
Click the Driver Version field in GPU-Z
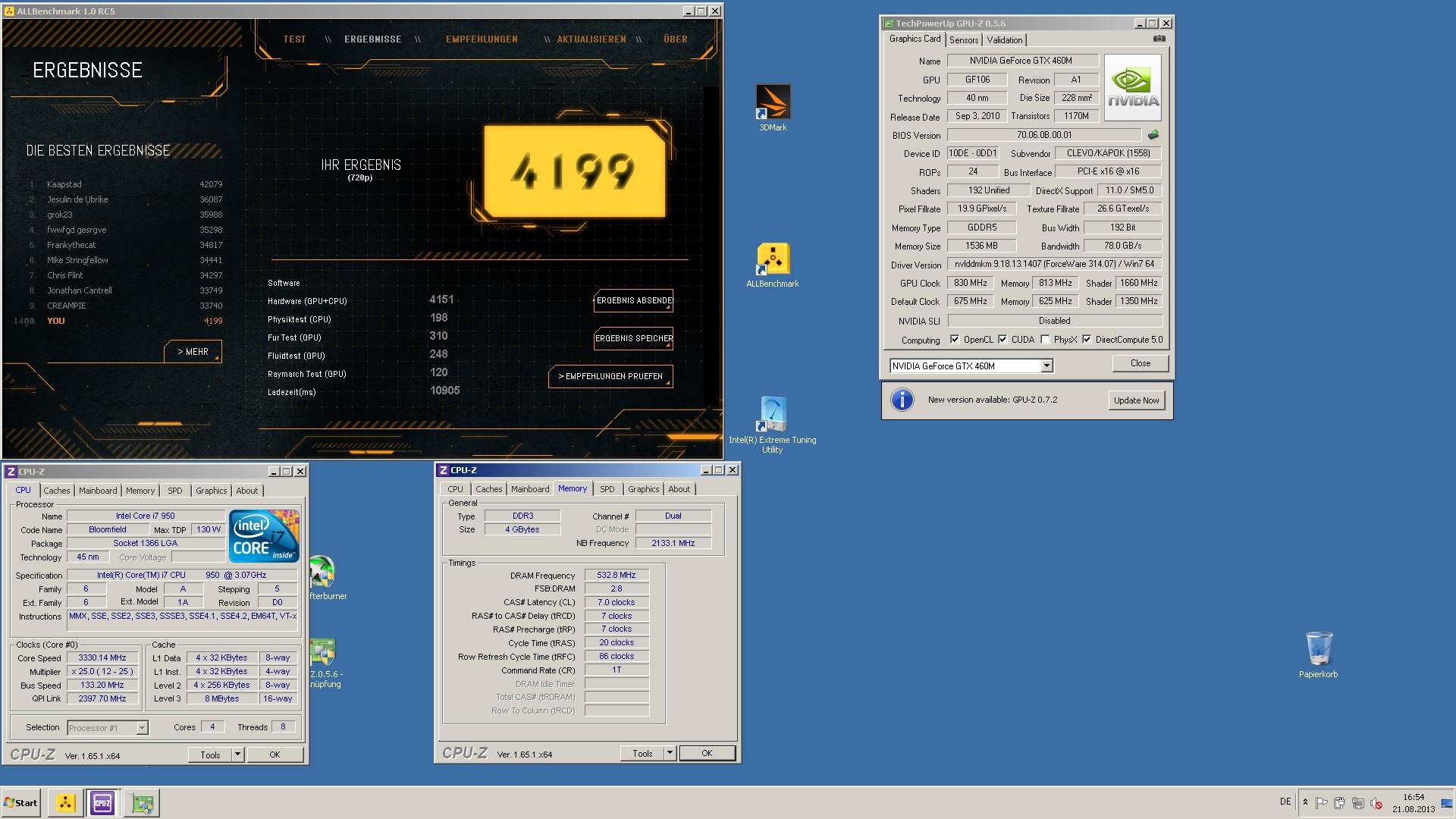tap(1055, 264)
